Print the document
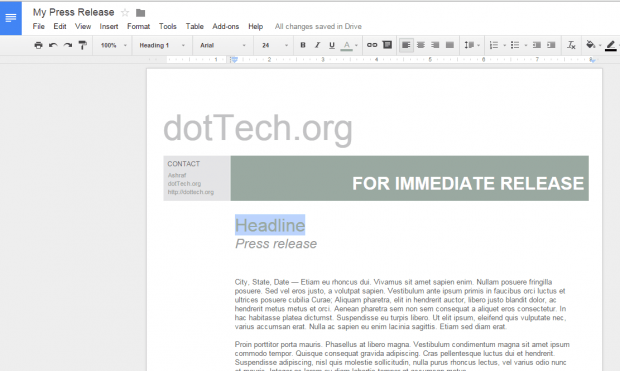 (38, 45)
